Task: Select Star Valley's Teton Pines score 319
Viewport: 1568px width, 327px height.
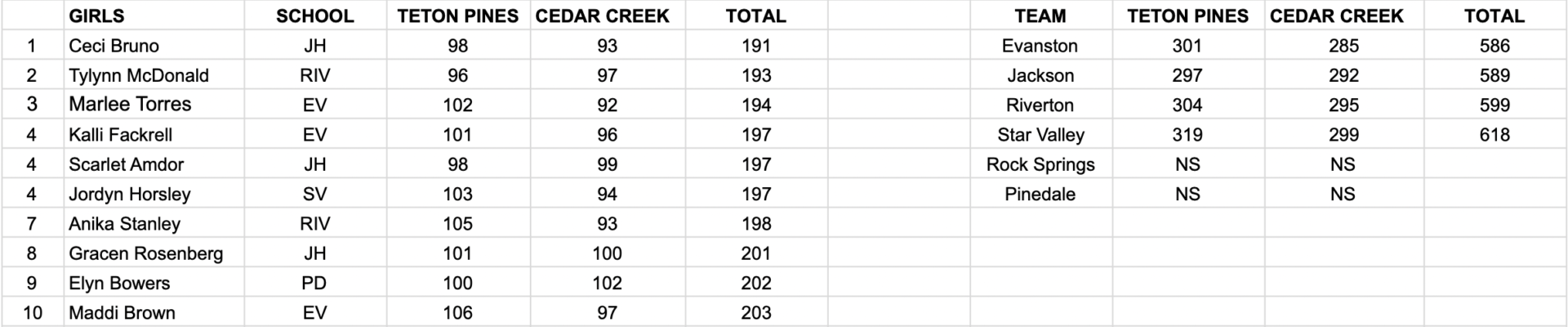Action: [1187, 135]
